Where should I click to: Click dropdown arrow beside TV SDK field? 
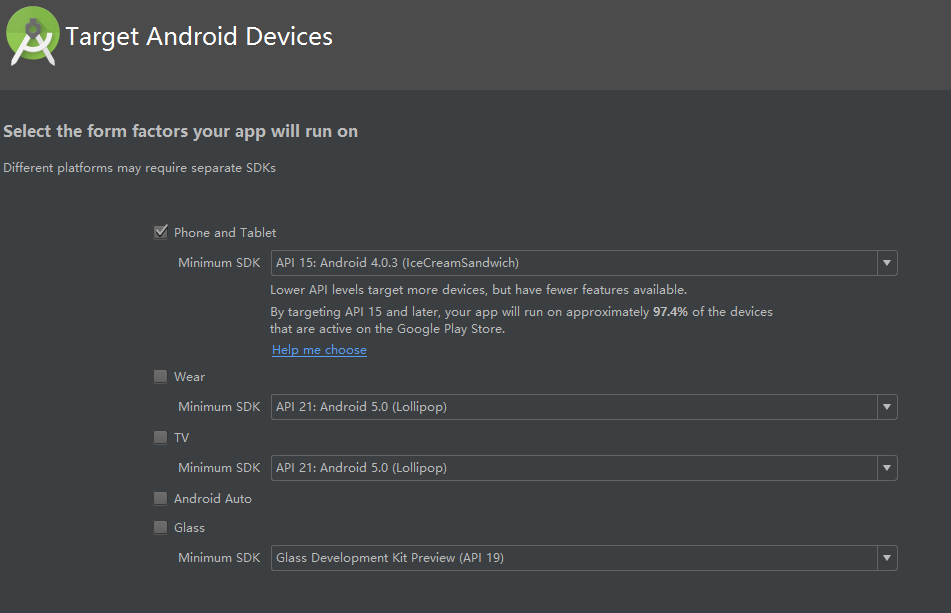pyautogui.click(x=886, y=467)
